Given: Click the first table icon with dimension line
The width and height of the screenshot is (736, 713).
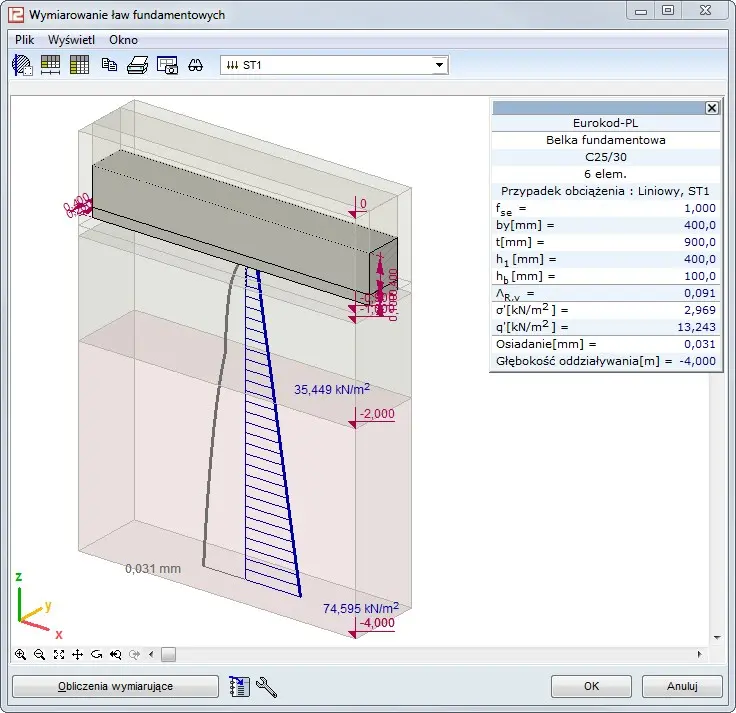Looking at the screenshot, I should 50,65.
